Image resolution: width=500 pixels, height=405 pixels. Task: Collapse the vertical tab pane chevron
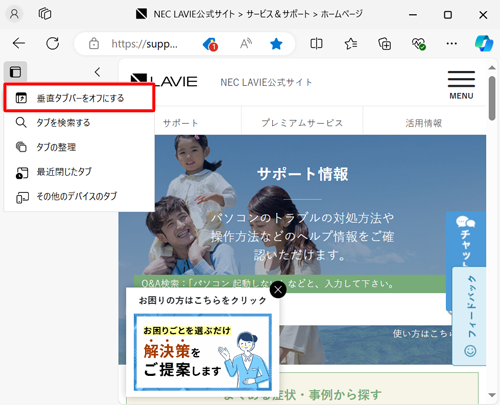click(x=97, y=72)
